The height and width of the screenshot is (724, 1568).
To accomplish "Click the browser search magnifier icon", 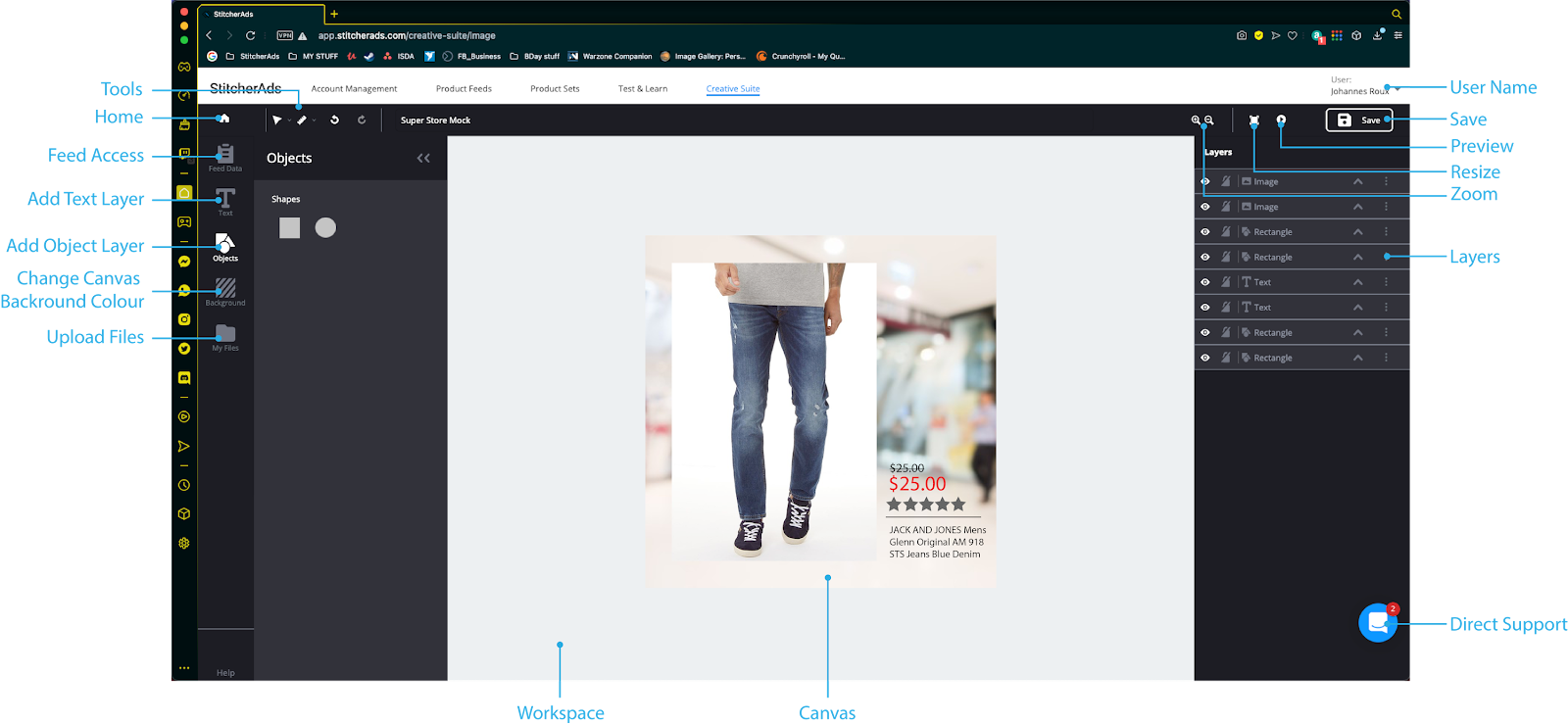I will point(1396,14).
